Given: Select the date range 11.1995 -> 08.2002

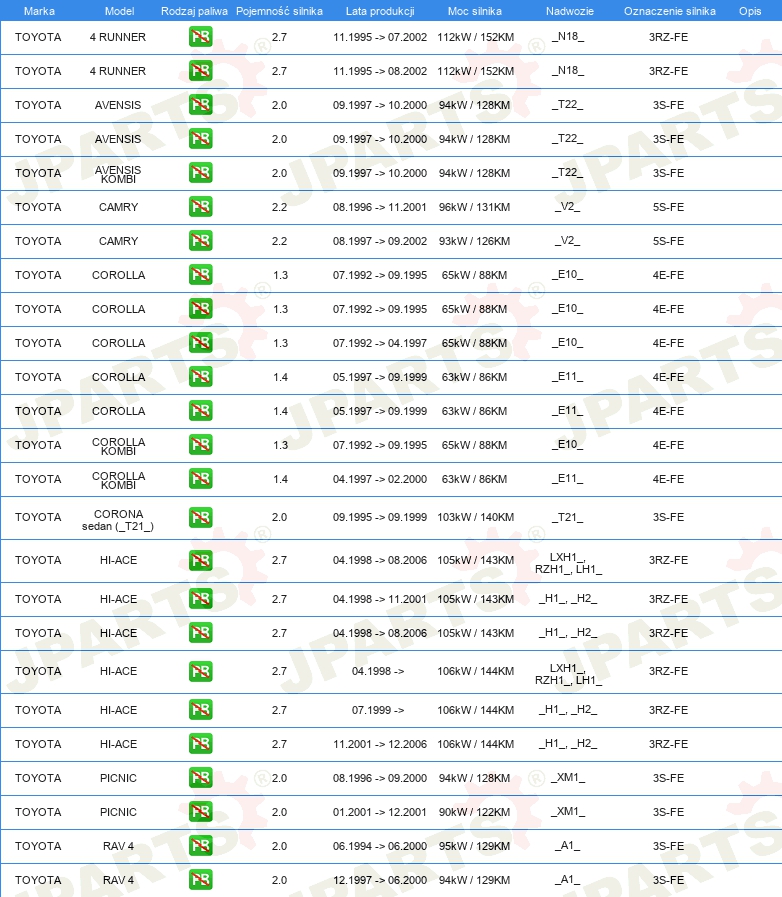Looking at the screenshot, I should tap(380, 71).
